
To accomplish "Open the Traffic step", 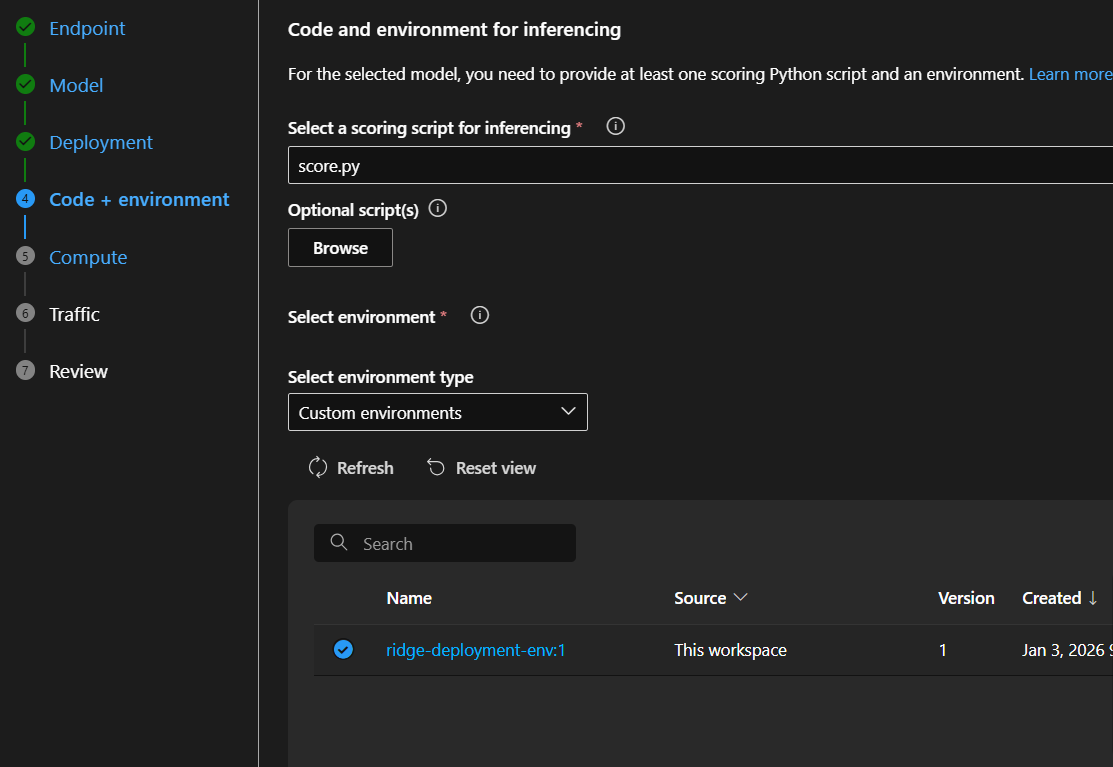I will [x=75, y=314].
